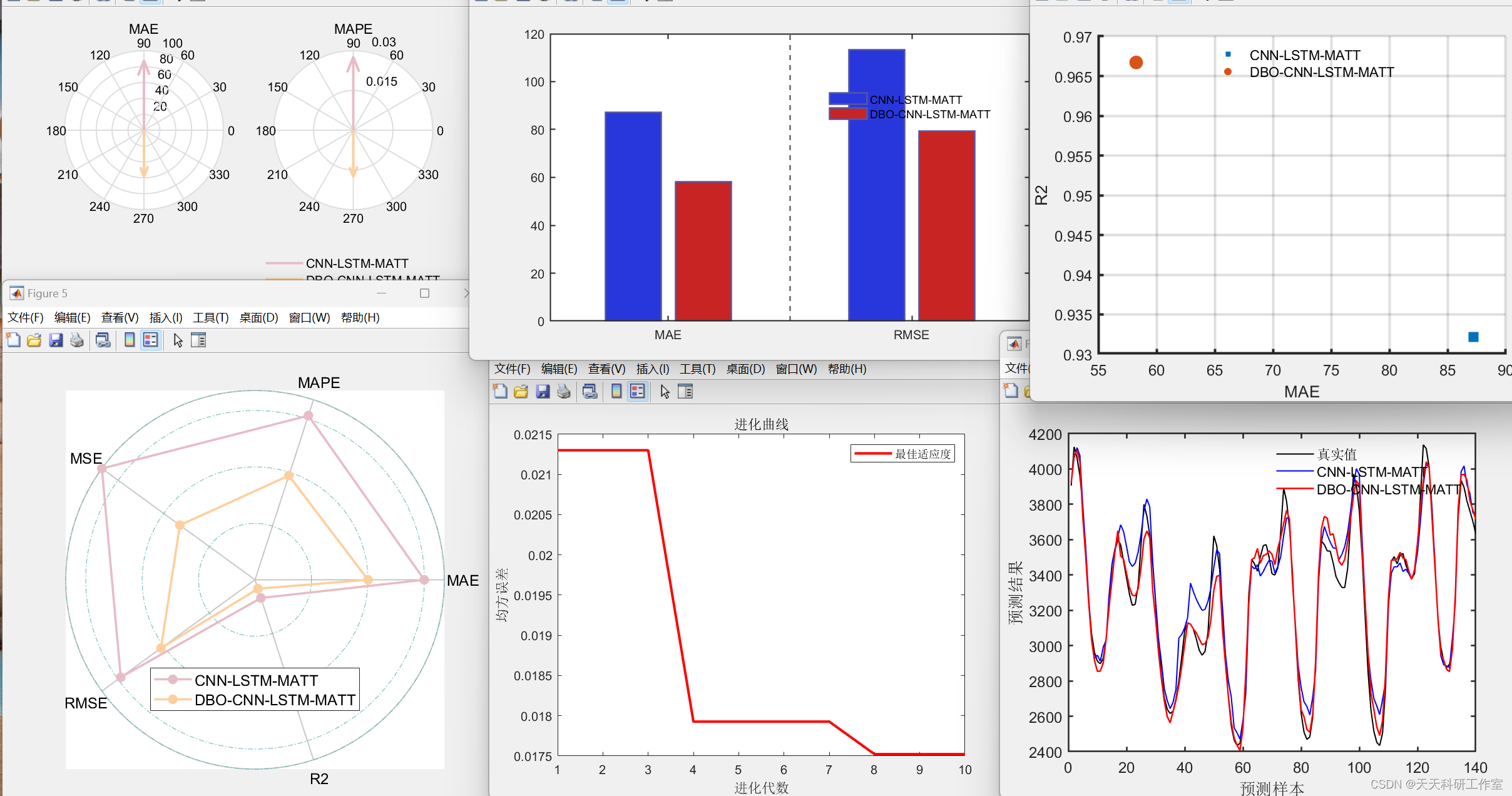Open 帮助(H) menu in evolution curve window
1512x796 pixels.
(x=847, y=369)
